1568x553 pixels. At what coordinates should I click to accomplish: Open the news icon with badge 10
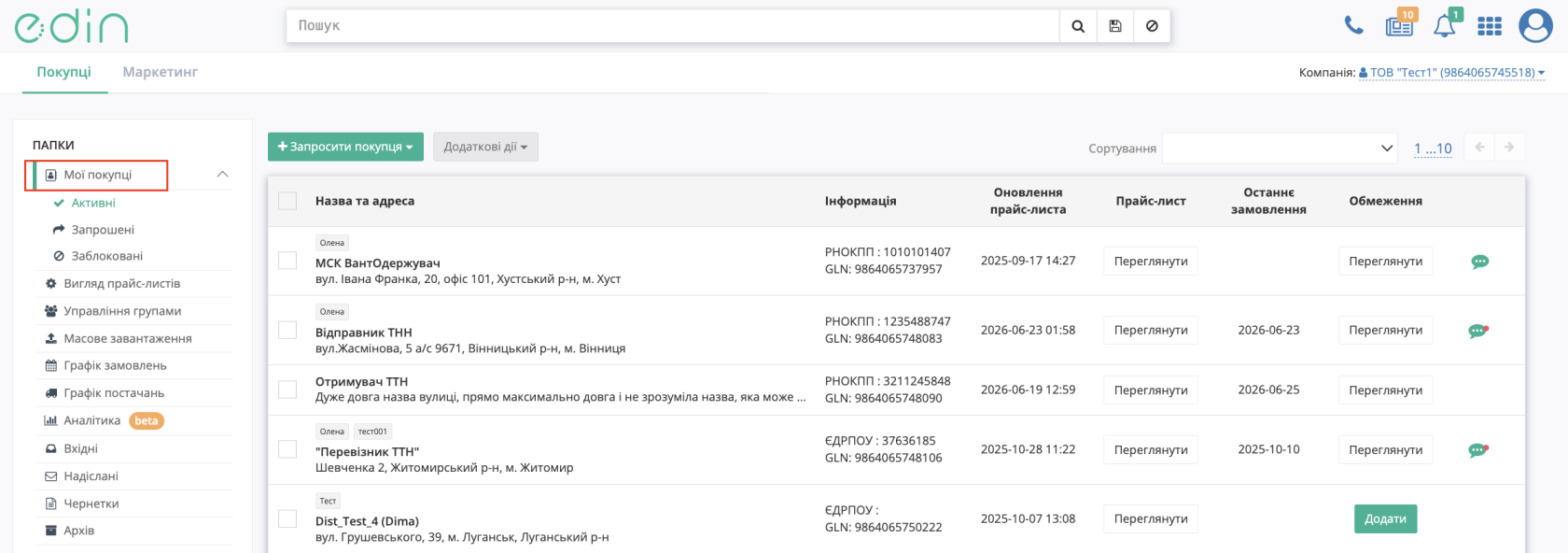(x=1400, y=24)
